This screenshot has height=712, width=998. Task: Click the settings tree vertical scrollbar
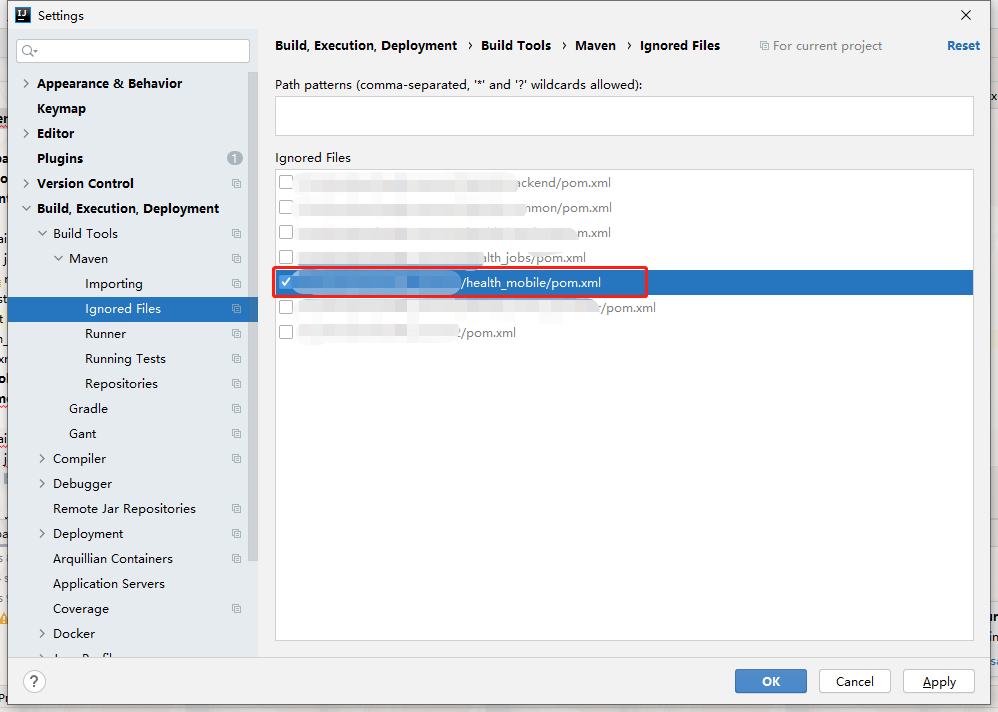[x=253, y=316]
